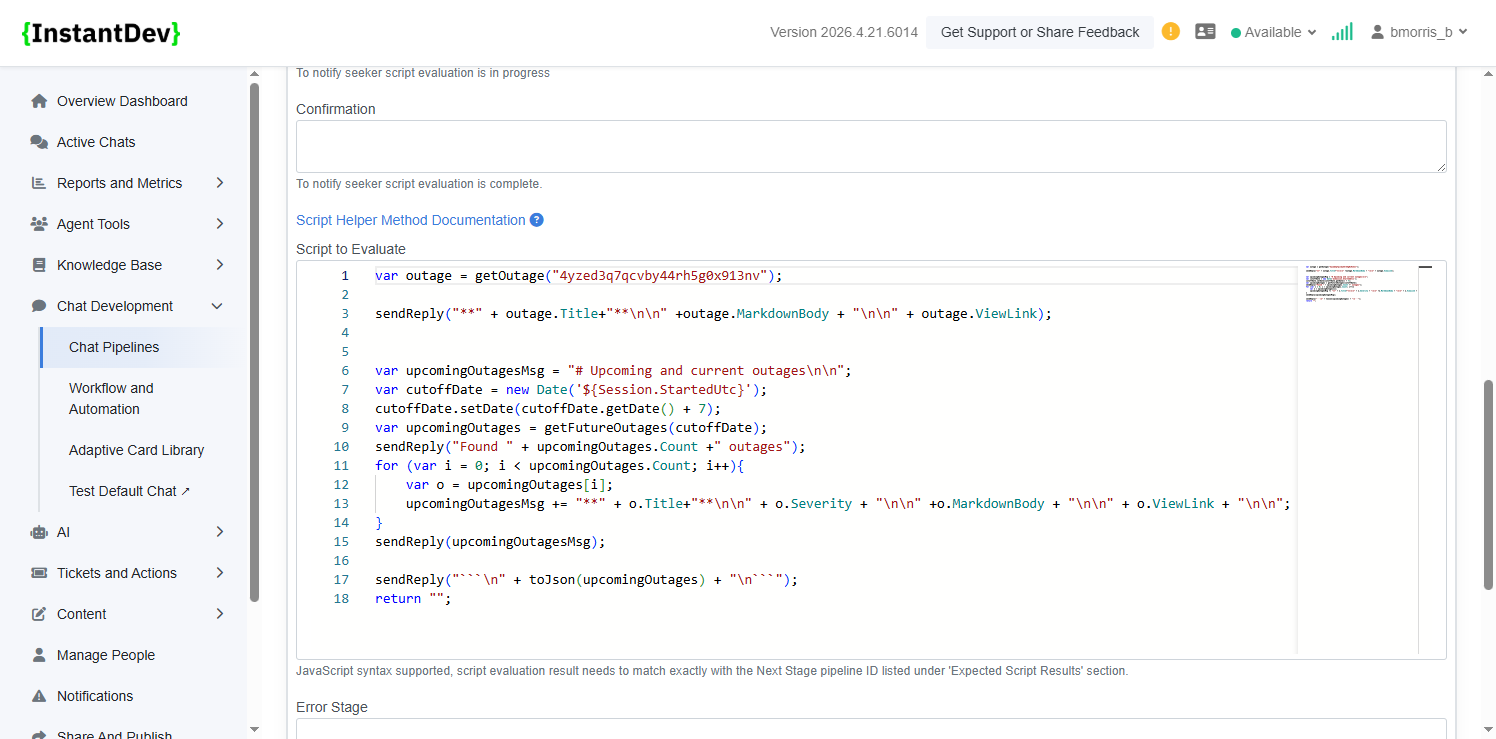Screen dimensions: 1496x739
Task: Click the JavaScript syntax supported hint text
Action: coord(712,671)
